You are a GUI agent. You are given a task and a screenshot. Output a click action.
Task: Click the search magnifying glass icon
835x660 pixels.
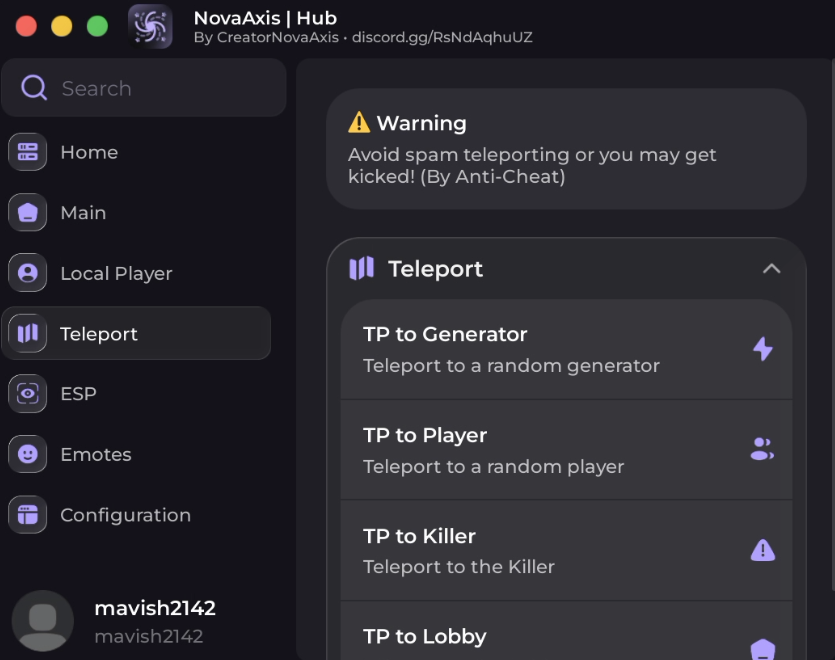click(34, 88)
